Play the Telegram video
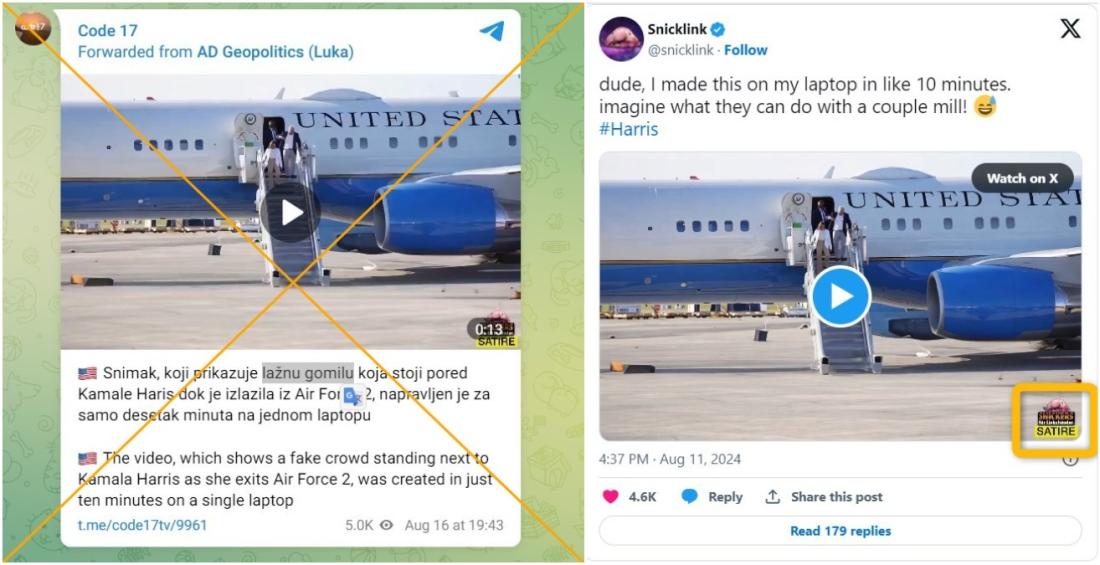 coord(290,213)
